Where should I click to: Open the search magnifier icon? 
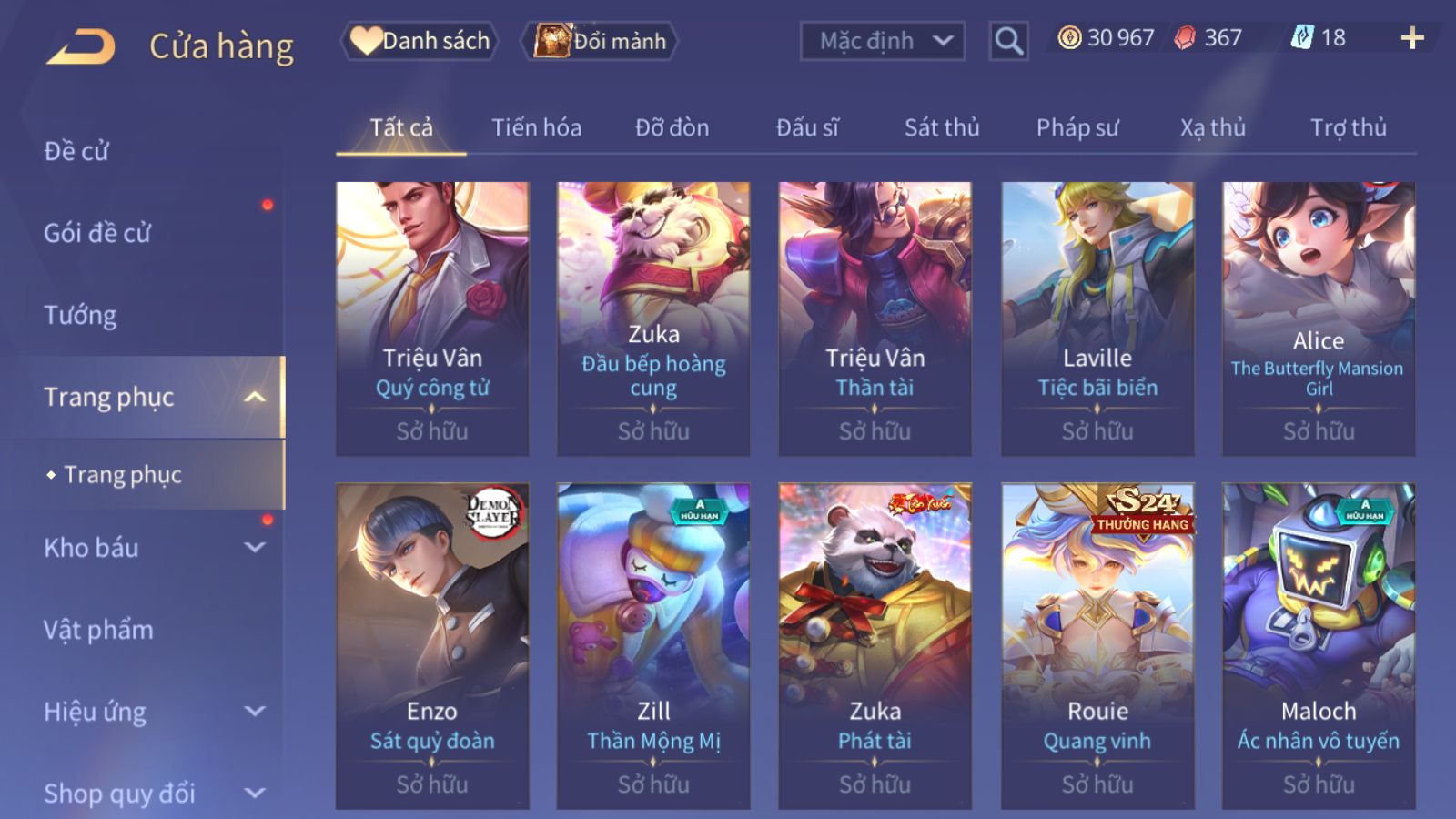(x=1008, y=41)
